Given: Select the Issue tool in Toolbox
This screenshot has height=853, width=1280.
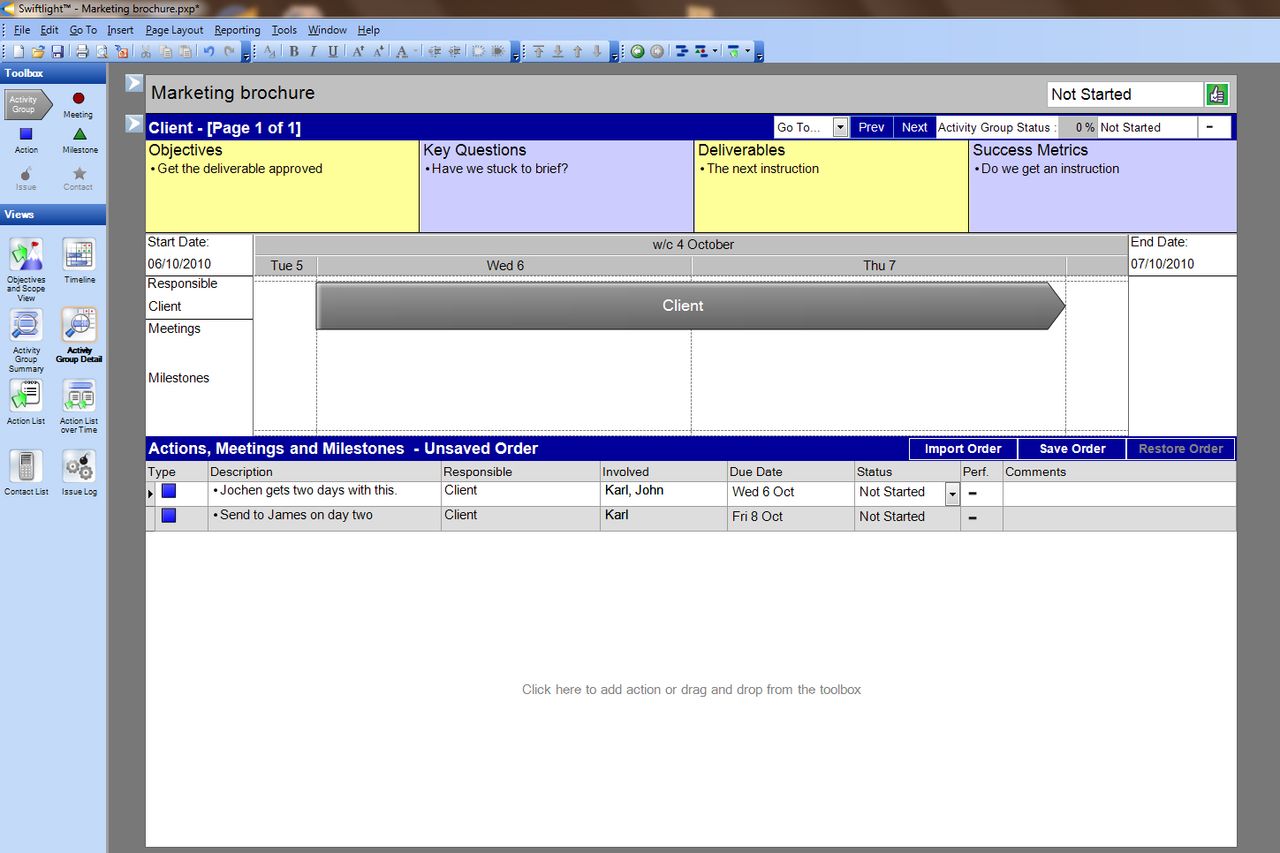Looking at the screenshot, I should [x=26, y=178].
